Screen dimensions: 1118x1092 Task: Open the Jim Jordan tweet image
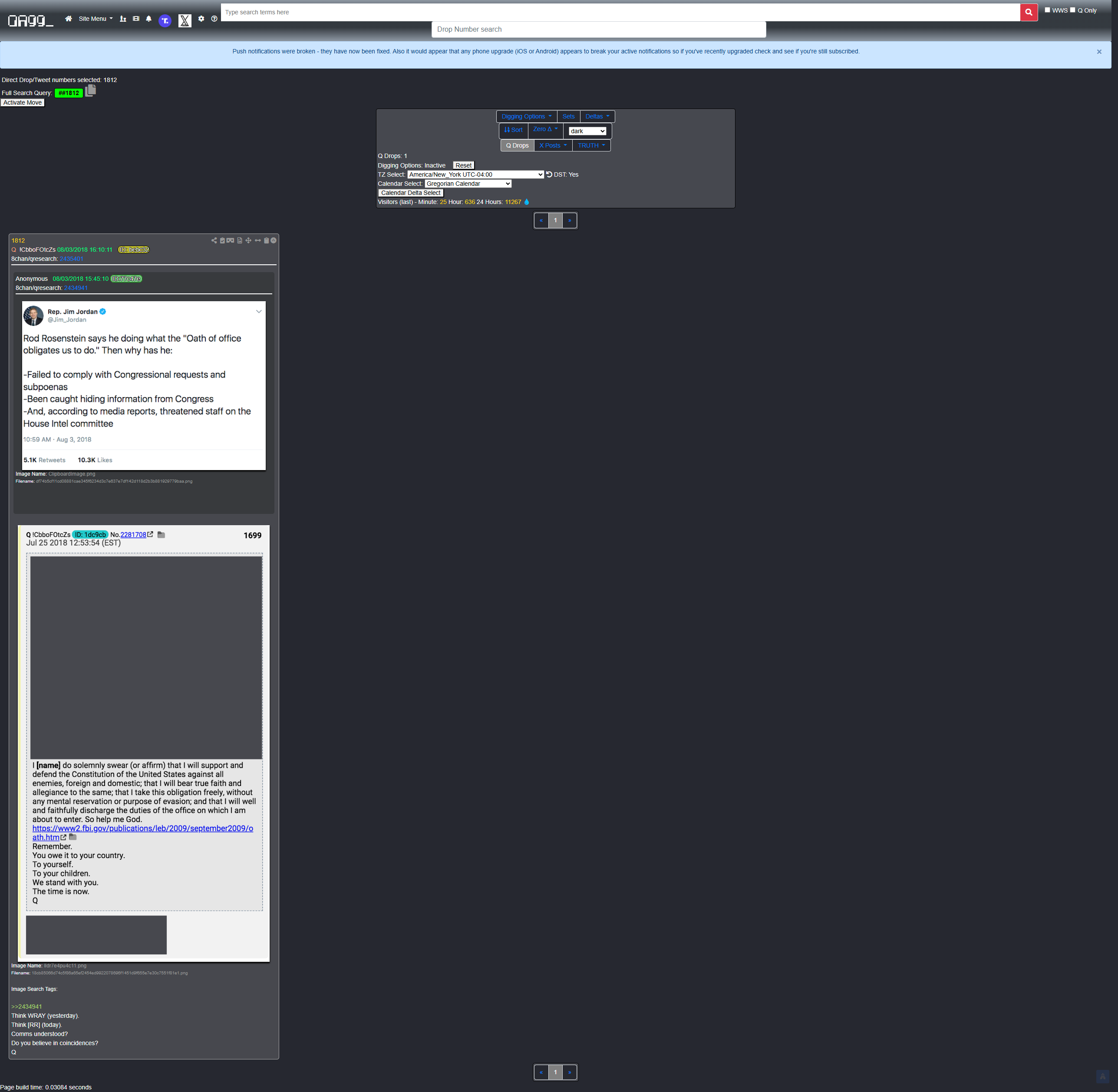pyautogui.click(x=144, y=385)
